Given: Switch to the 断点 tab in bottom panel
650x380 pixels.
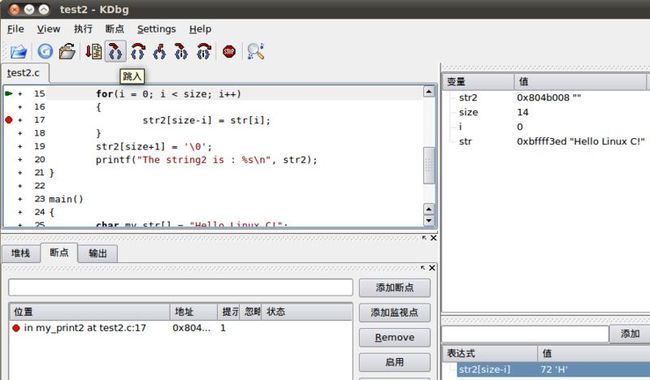Looking at the screenshot, I should [59, 252].
